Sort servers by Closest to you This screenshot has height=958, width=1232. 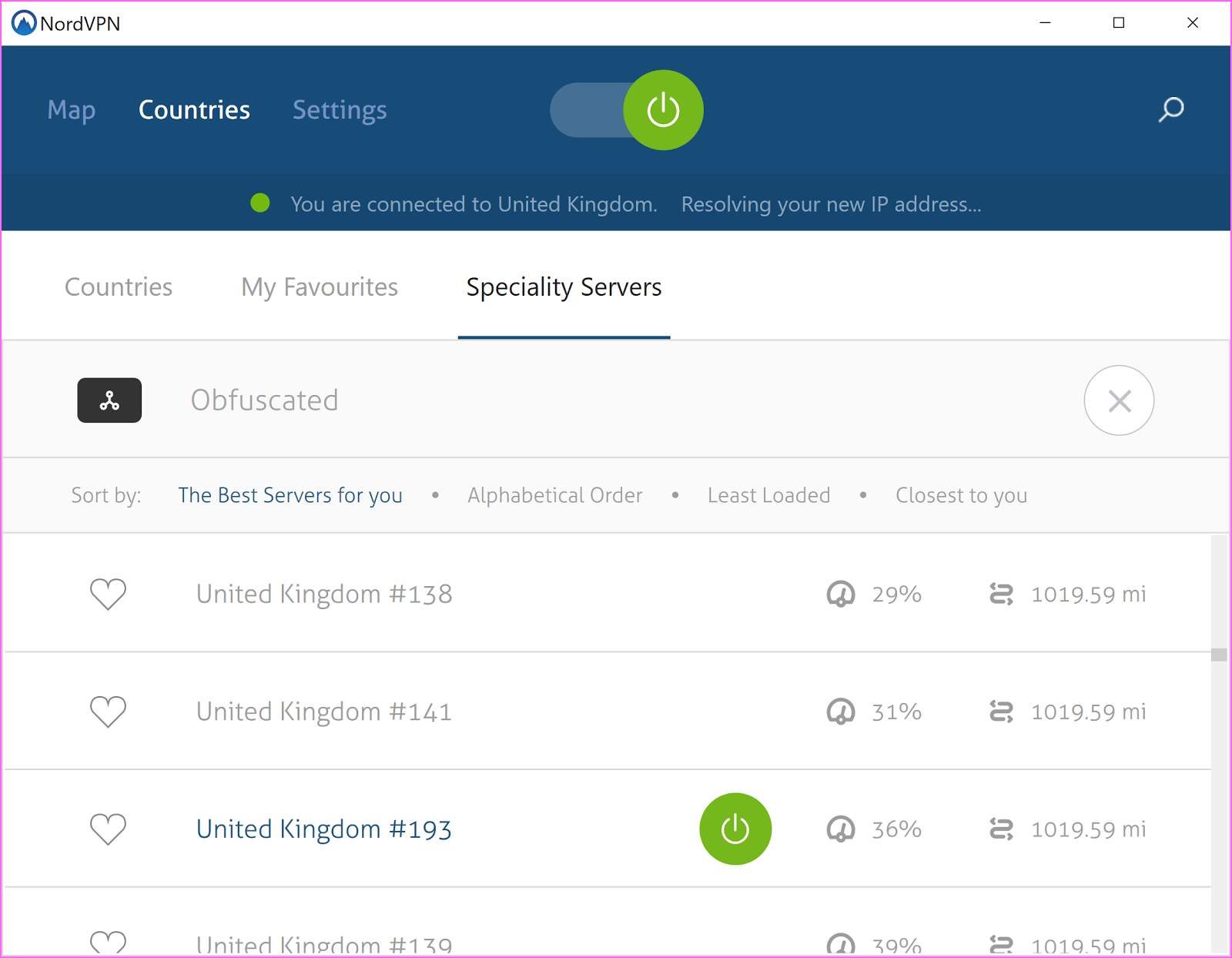tap(962, 495)
